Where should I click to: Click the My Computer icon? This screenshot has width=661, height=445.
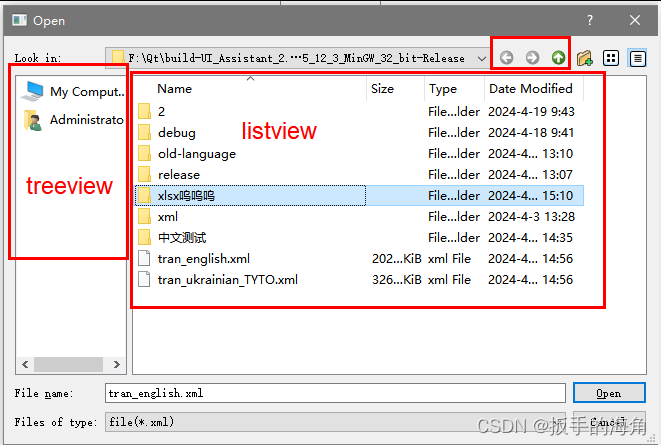[x=32, y=91]
